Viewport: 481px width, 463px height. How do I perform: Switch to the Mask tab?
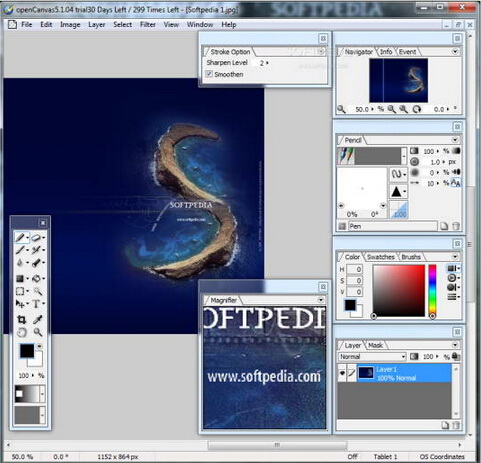point(375,345)
